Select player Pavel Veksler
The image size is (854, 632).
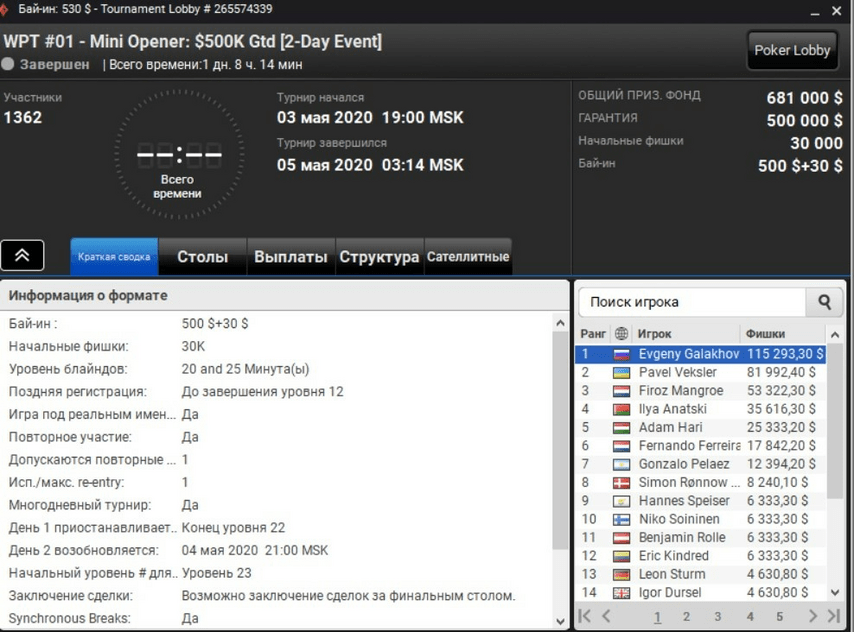[x=700, y=373]
